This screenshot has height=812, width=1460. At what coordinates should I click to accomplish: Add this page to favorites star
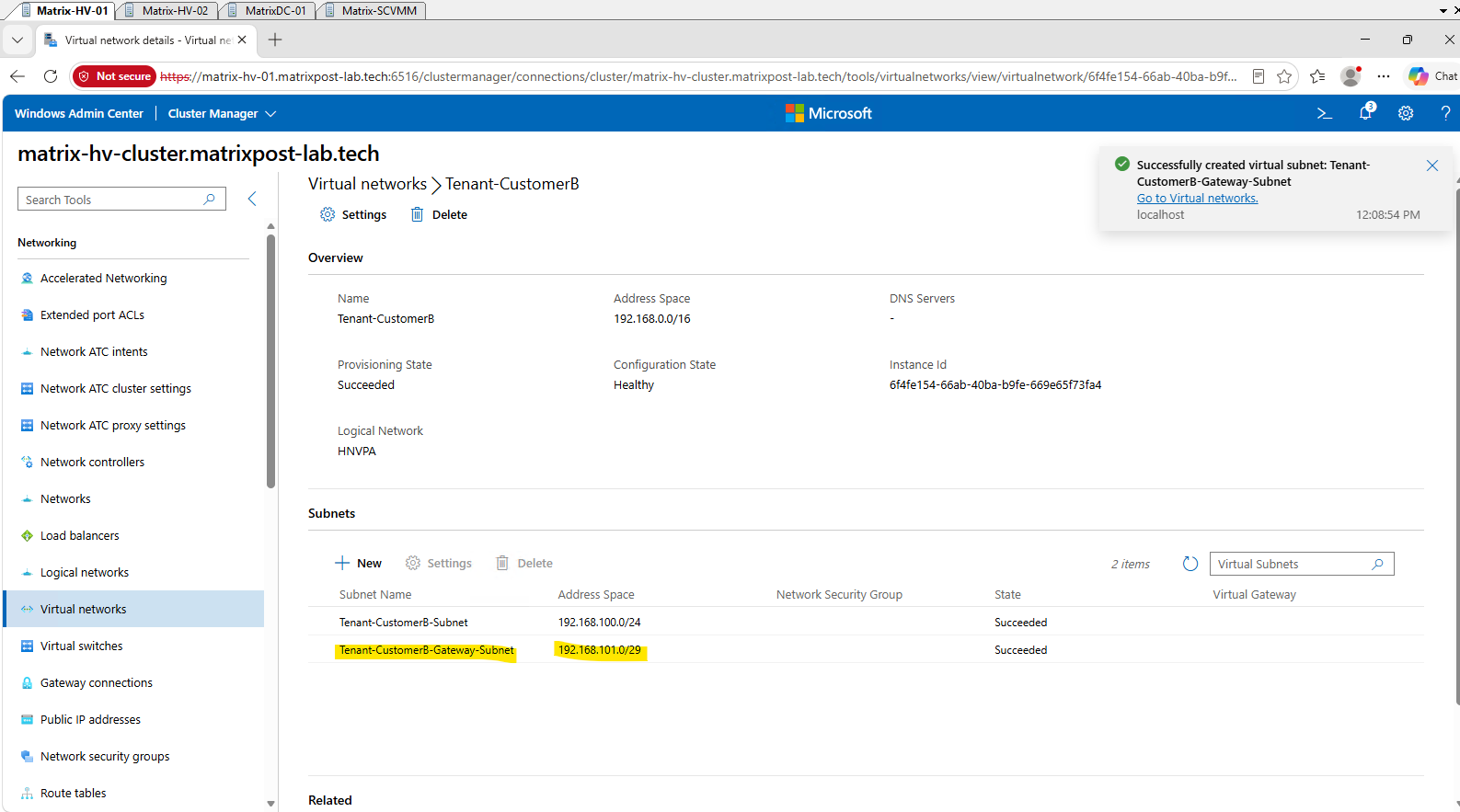(x=1284, y=76)
